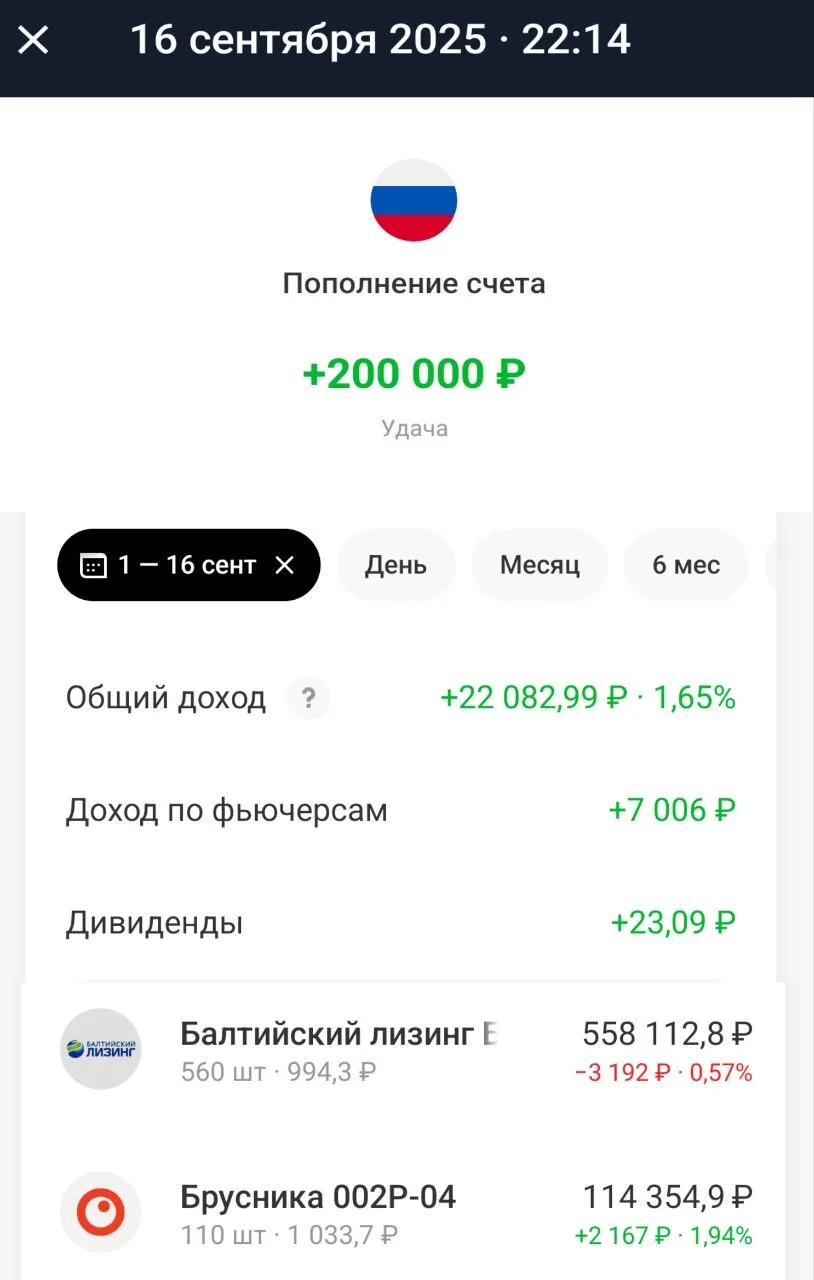Open the 1 — 16 сент date range selector
Screen dimensions: 814x1280
(x=188, y=565)
